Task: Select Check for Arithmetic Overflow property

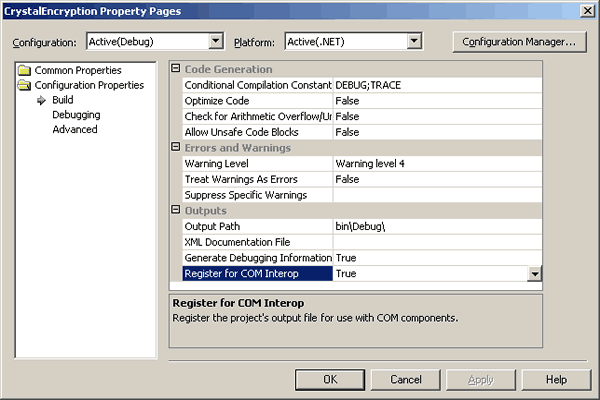Action: (258, 116)
